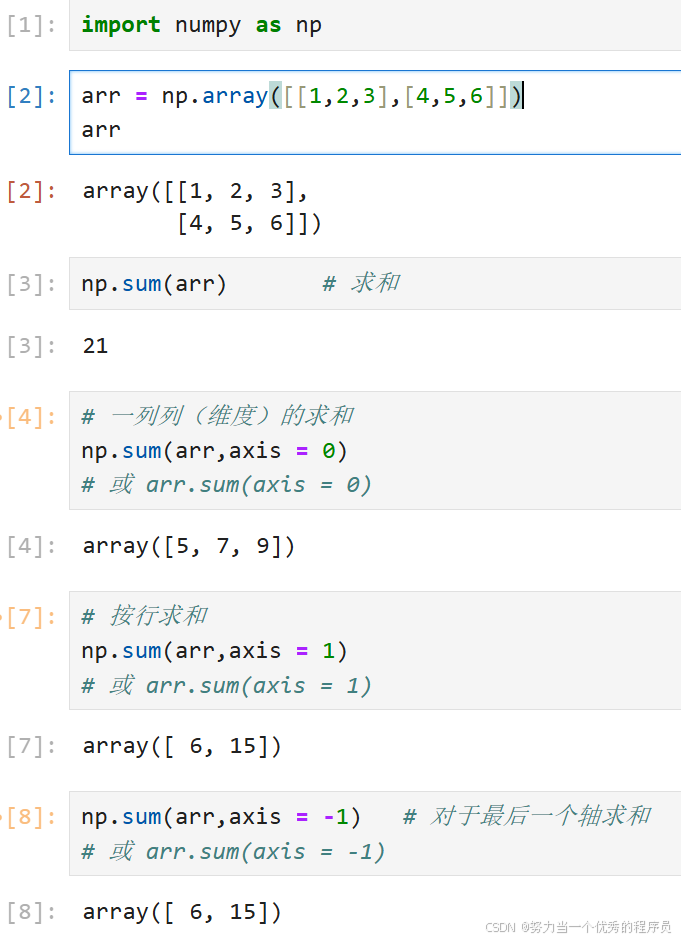Click the comment # 或 arr.sum(axis = -1)
Image resolution: width=681 pixels, height=941 pixels.
coord(233,851)
